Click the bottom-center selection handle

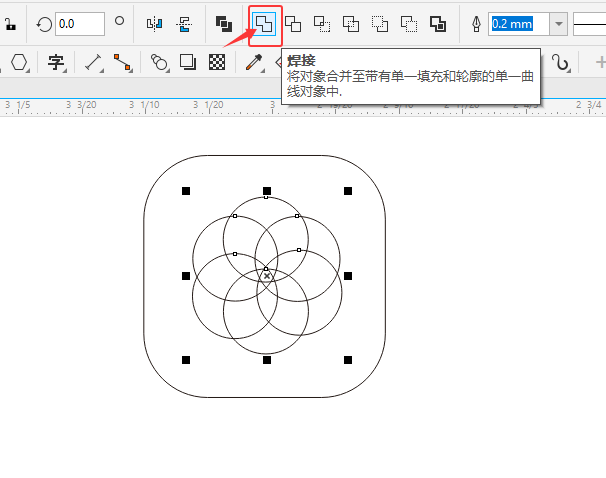click(x=267, y=360)
